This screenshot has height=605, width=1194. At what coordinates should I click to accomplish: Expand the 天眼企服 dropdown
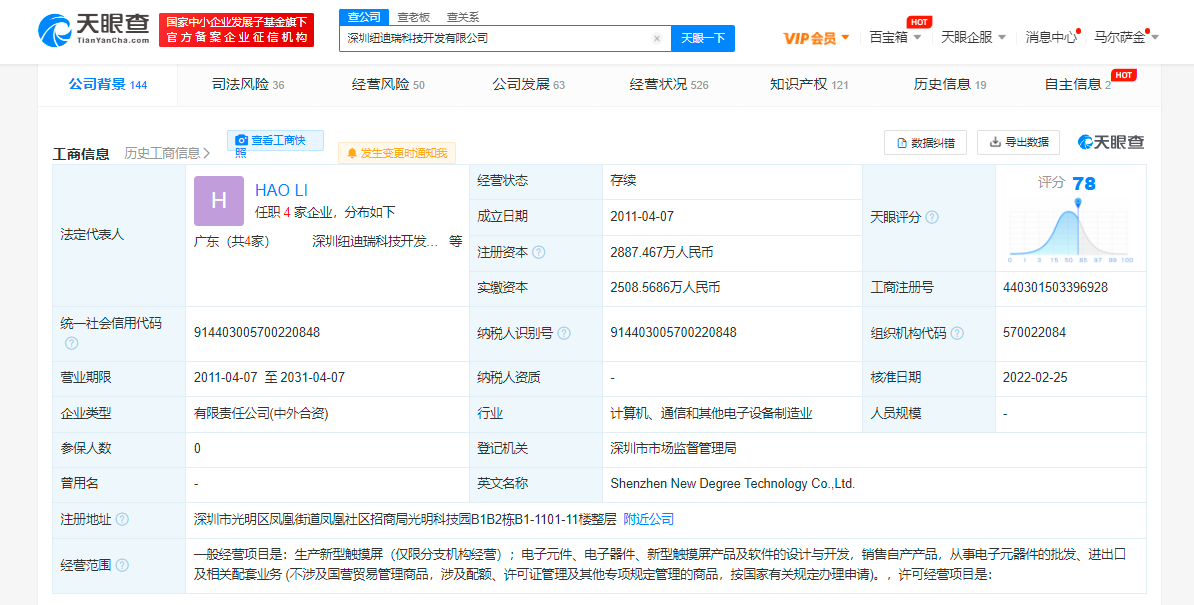973,37
